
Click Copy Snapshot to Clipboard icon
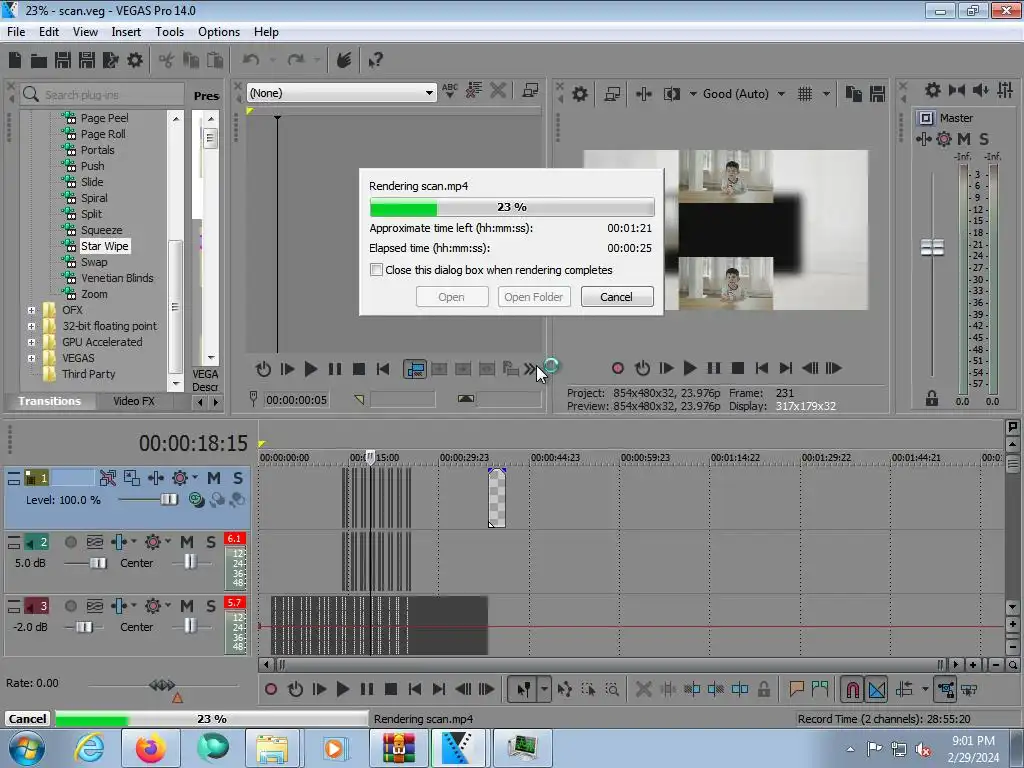(x=853, y=94)
